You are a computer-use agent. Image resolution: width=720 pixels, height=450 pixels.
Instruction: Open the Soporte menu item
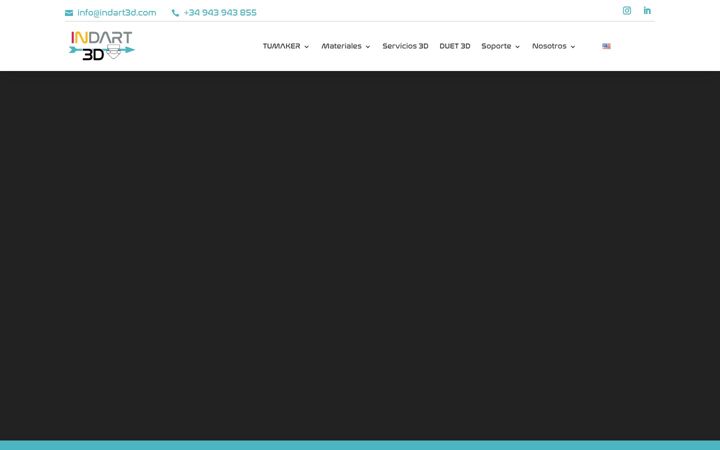pos(496,46)
